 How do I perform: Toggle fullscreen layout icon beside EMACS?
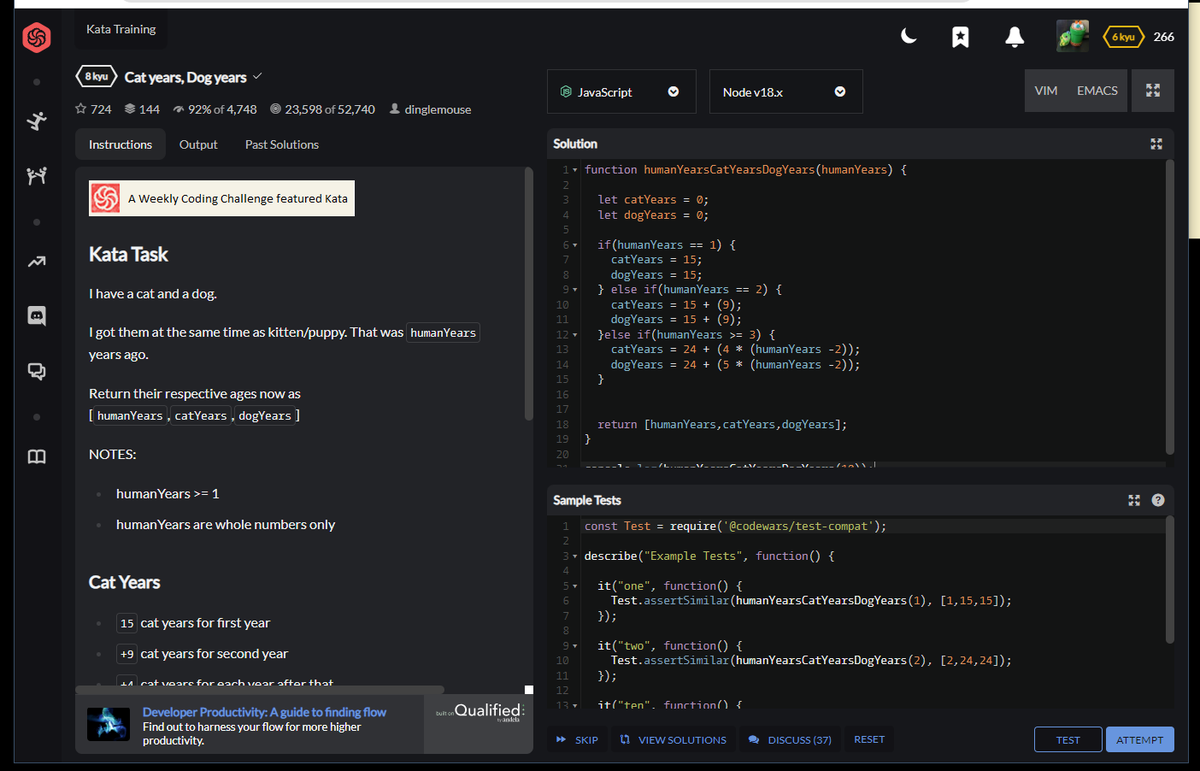coord(1152,90)
